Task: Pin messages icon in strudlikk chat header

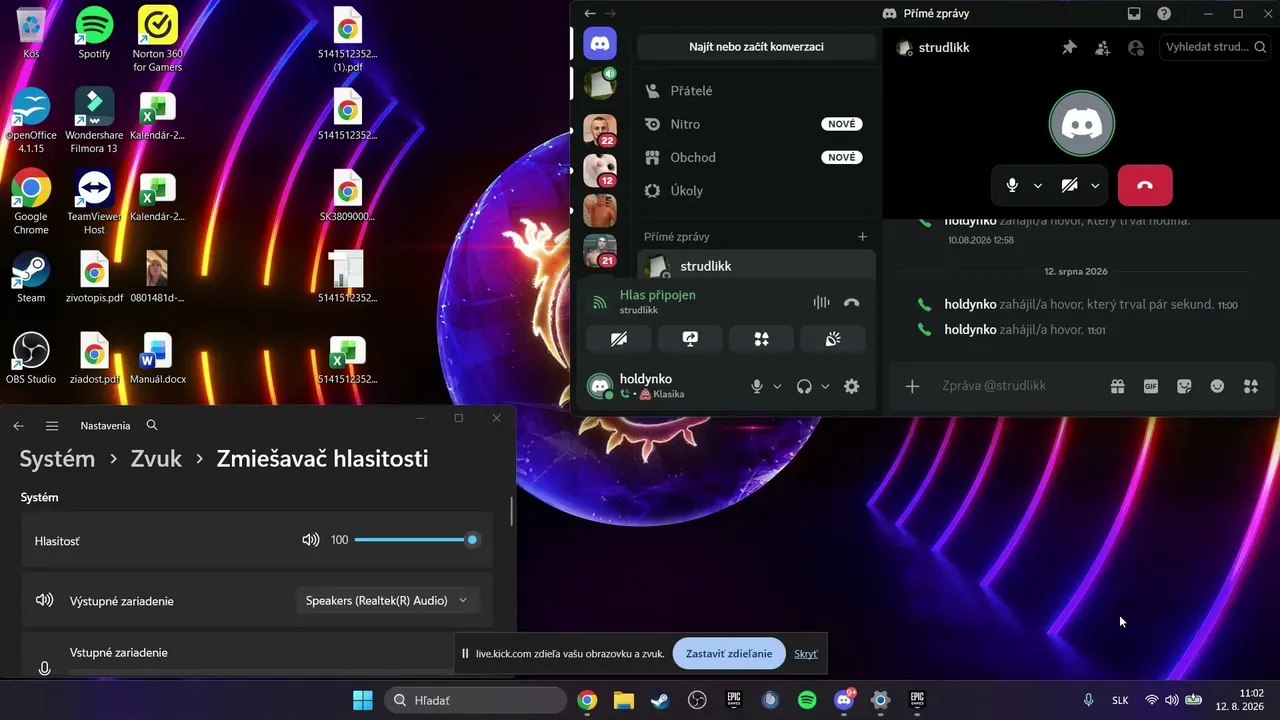Action: click(x=1069, y=47)
